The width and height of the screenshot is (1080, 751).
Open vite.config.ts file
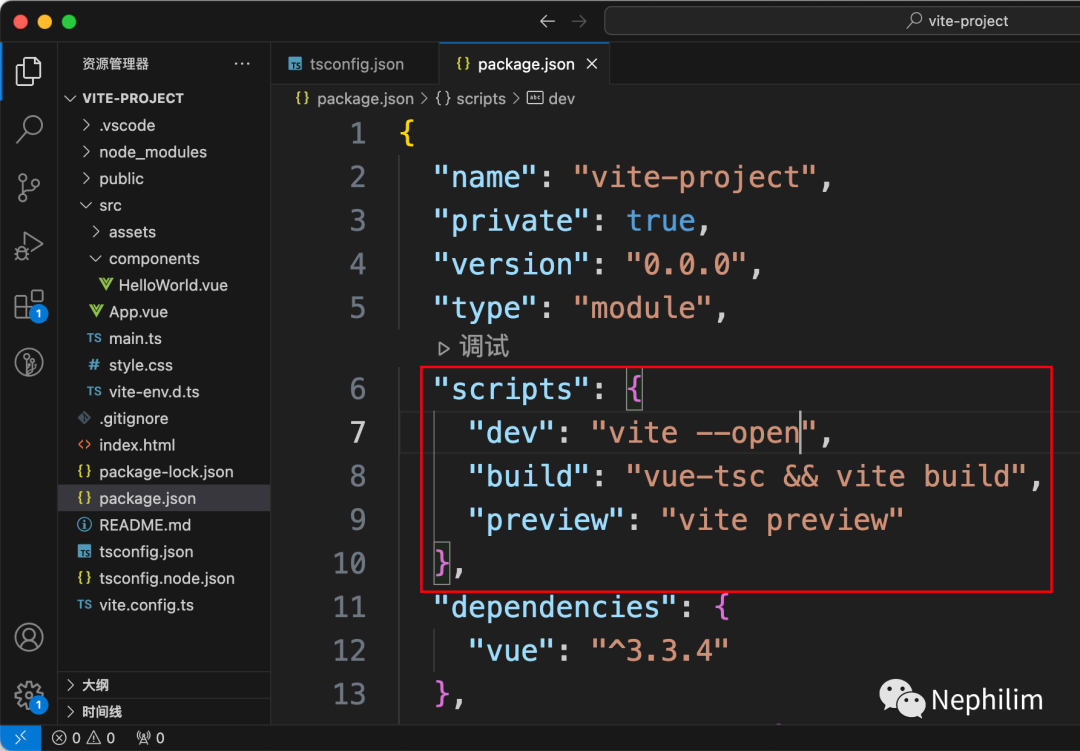164,605
